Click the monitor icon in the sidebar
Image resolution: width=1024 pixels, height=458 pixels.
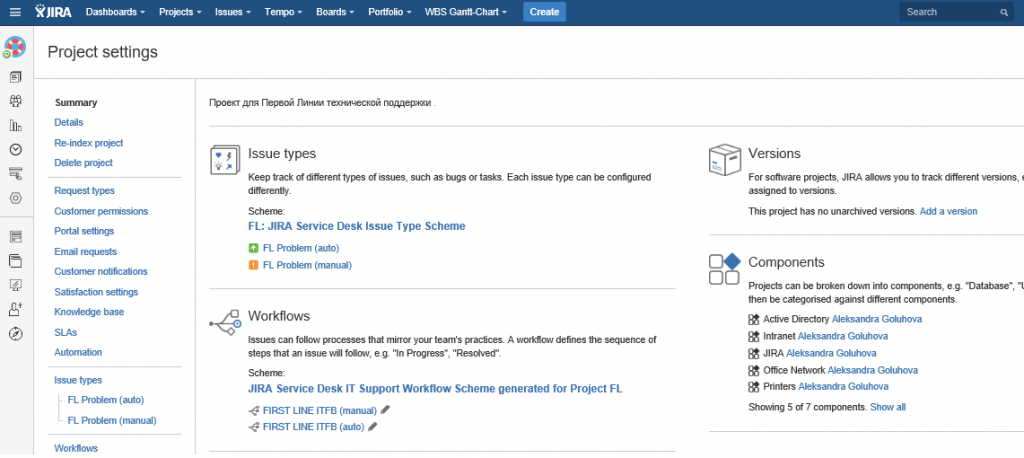point(16,285)
